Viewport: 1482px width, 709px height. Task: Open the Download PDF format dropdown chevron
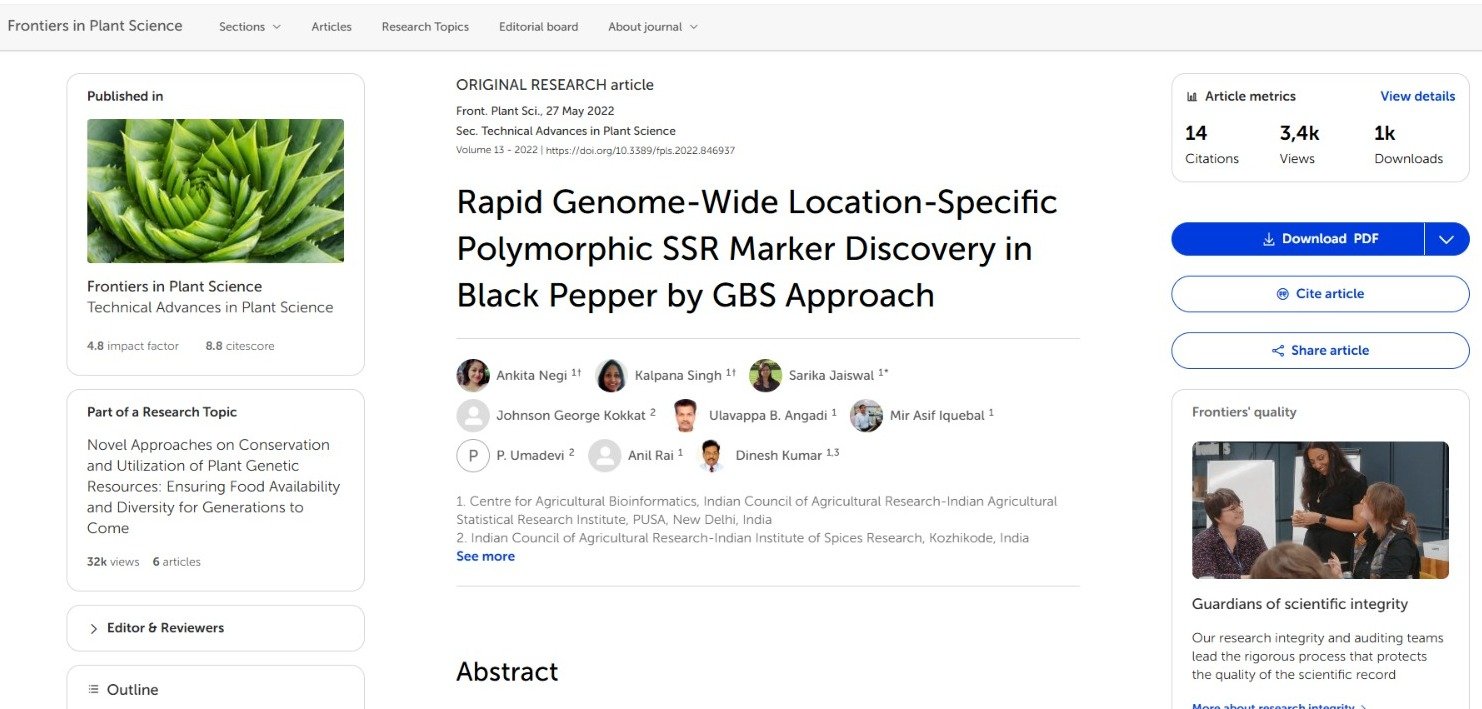coord(1446,239)
